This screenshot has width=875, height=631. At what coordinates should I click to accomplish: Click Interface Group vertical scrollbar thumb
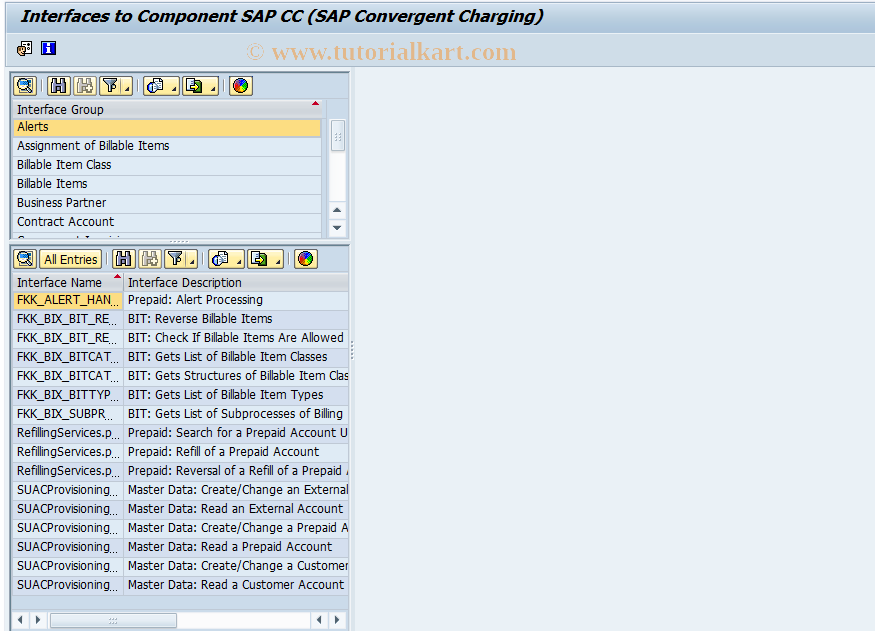click(338, 136)
